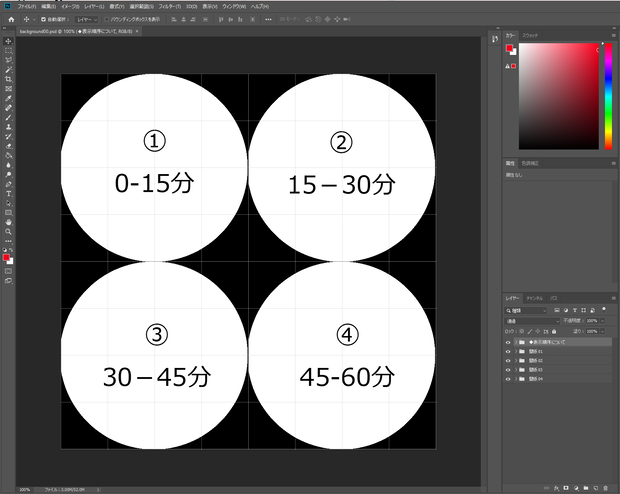
Task: Select the Crop tool in toolbar
Action: click(x=8, y=79)
